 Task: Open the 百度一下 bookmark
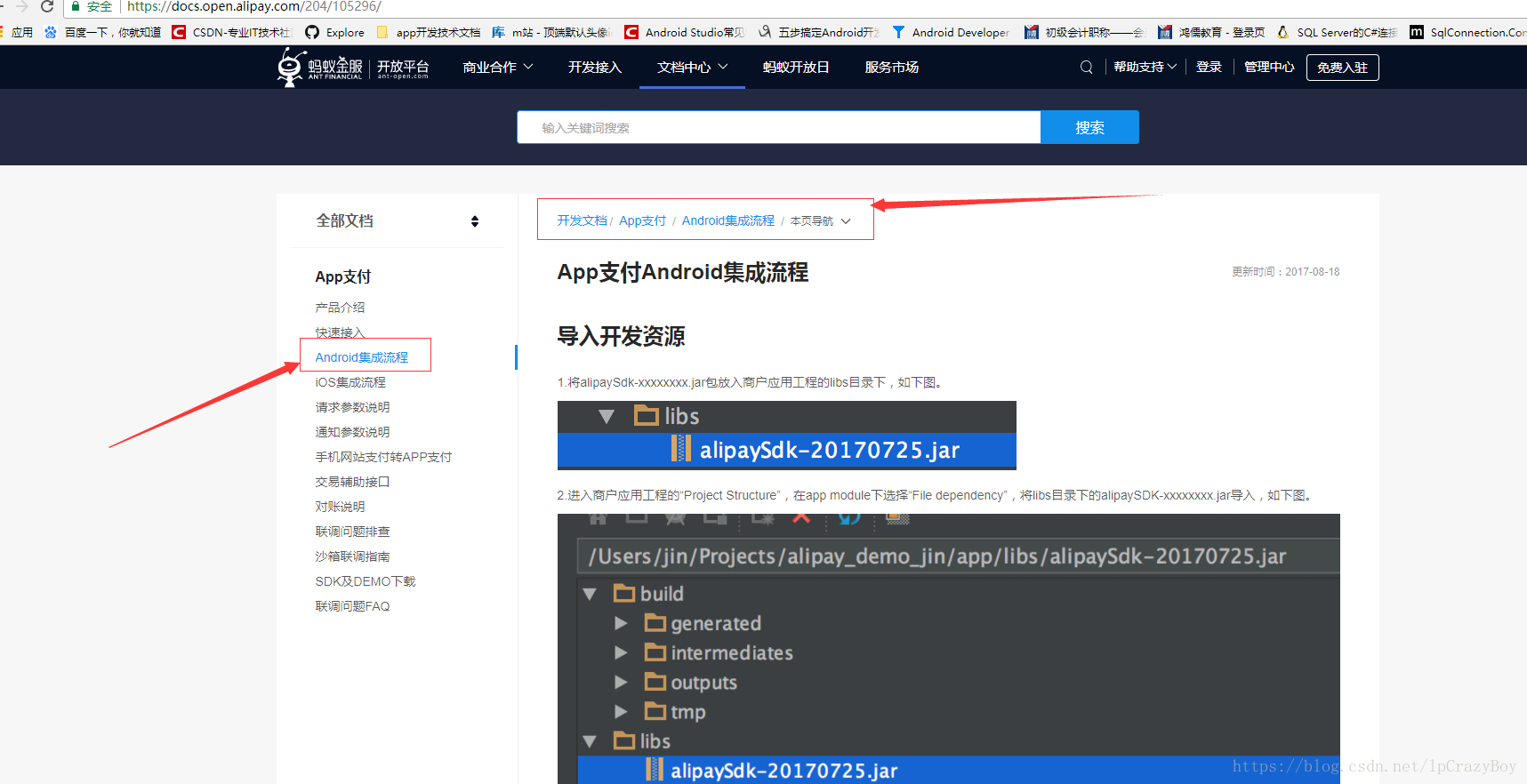coord(102,32)
